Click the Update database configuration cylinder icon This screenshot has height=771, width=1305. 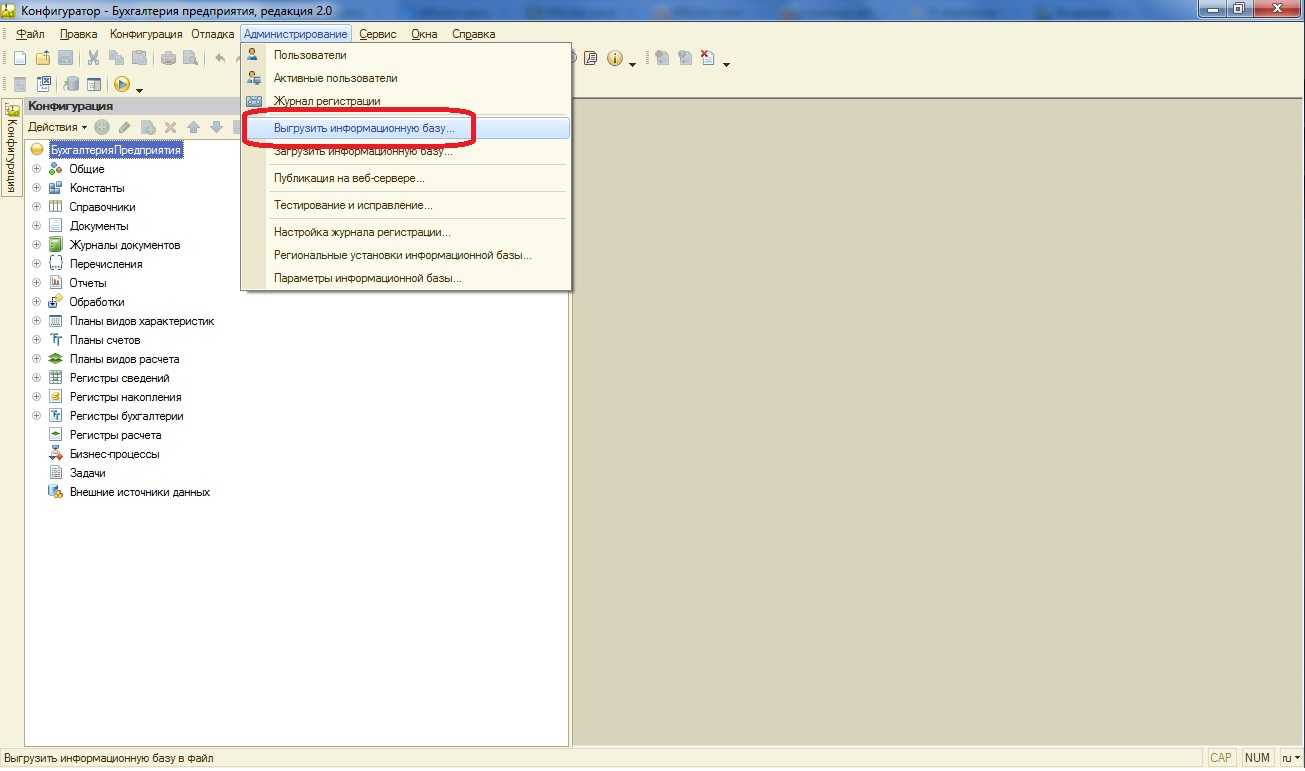pyautogui.click(x=71, y=85)
